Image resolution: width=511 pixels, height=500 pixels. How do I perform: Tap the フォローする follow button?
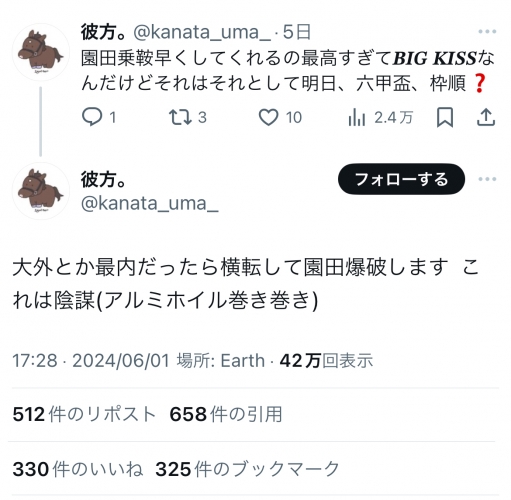coord(401,179)
